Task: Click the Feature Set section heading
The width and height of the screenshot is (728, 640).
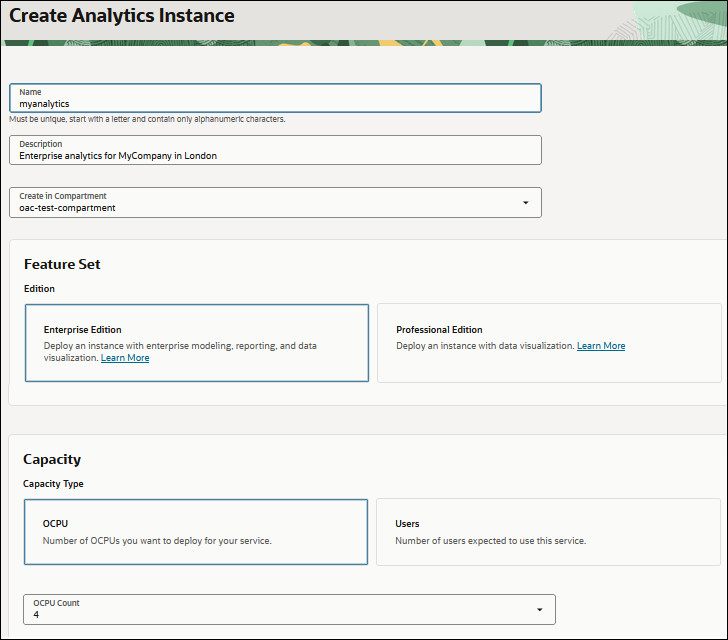Action: (62, 264)
